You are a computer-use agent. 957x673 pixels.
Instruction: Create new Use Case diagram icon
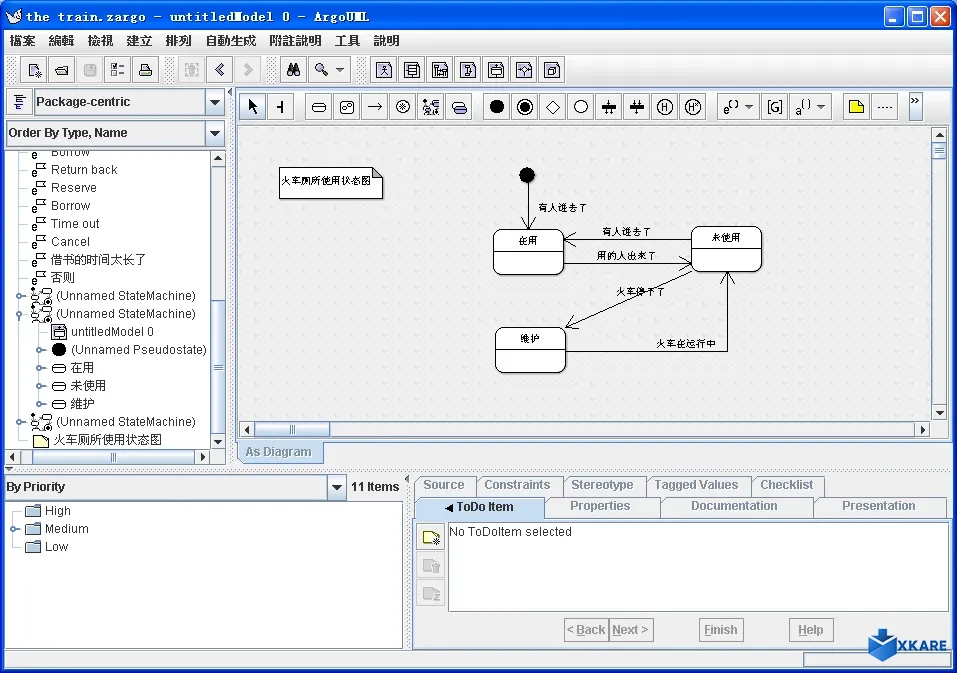[384, 70]
